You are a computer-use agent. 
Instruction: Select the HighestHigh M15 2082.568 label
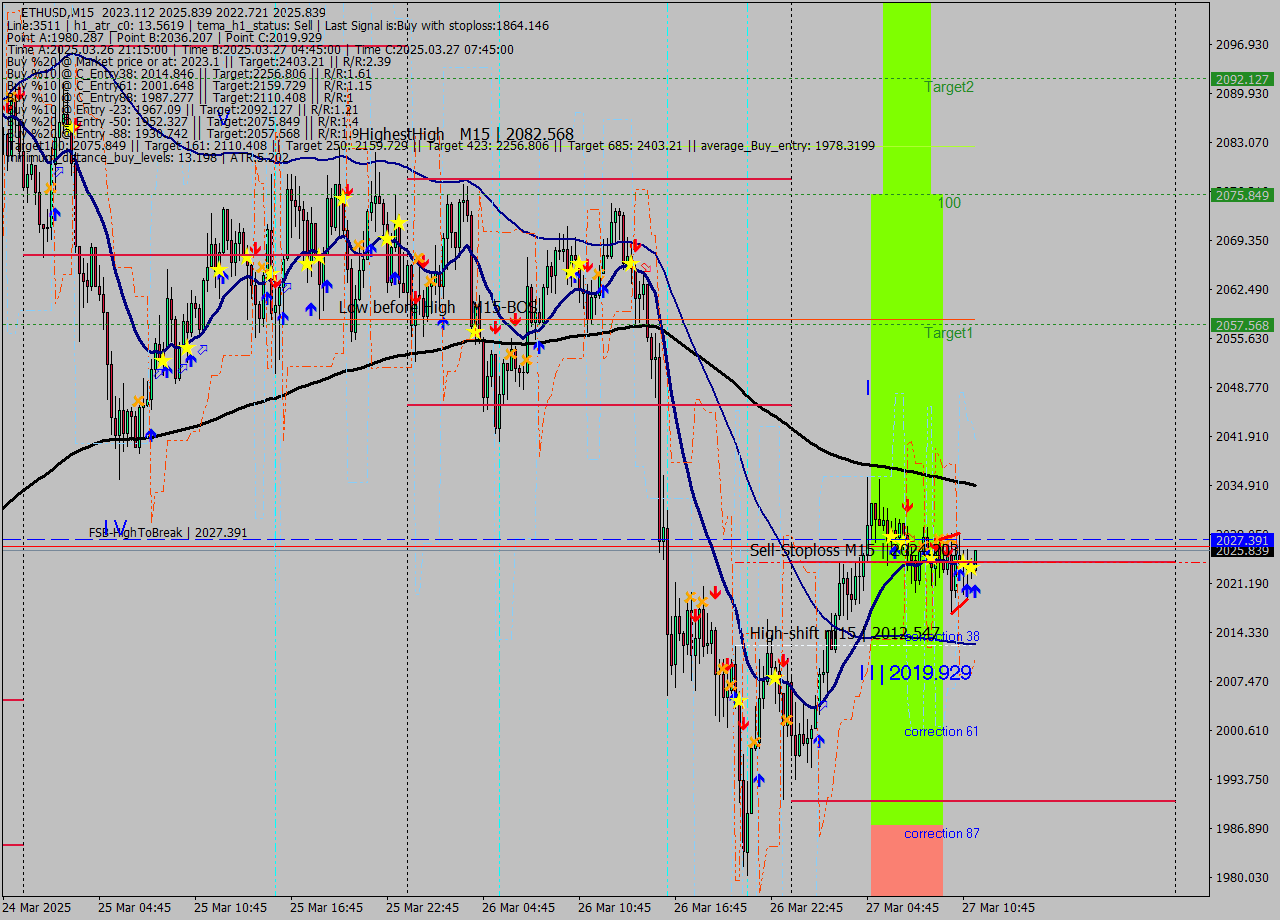pyautogui.click(x=466, y=134)
